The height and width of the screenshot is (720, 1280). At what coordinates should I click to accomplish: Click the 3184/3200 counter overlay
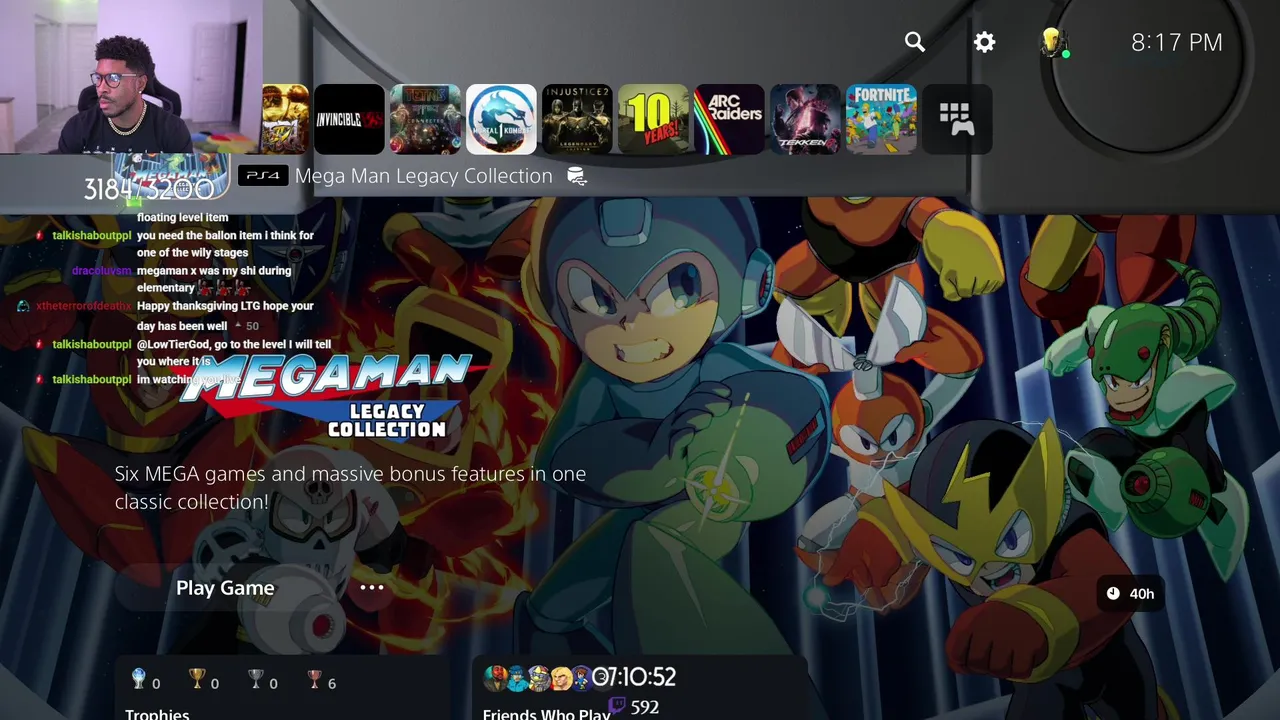coord(148,189)
